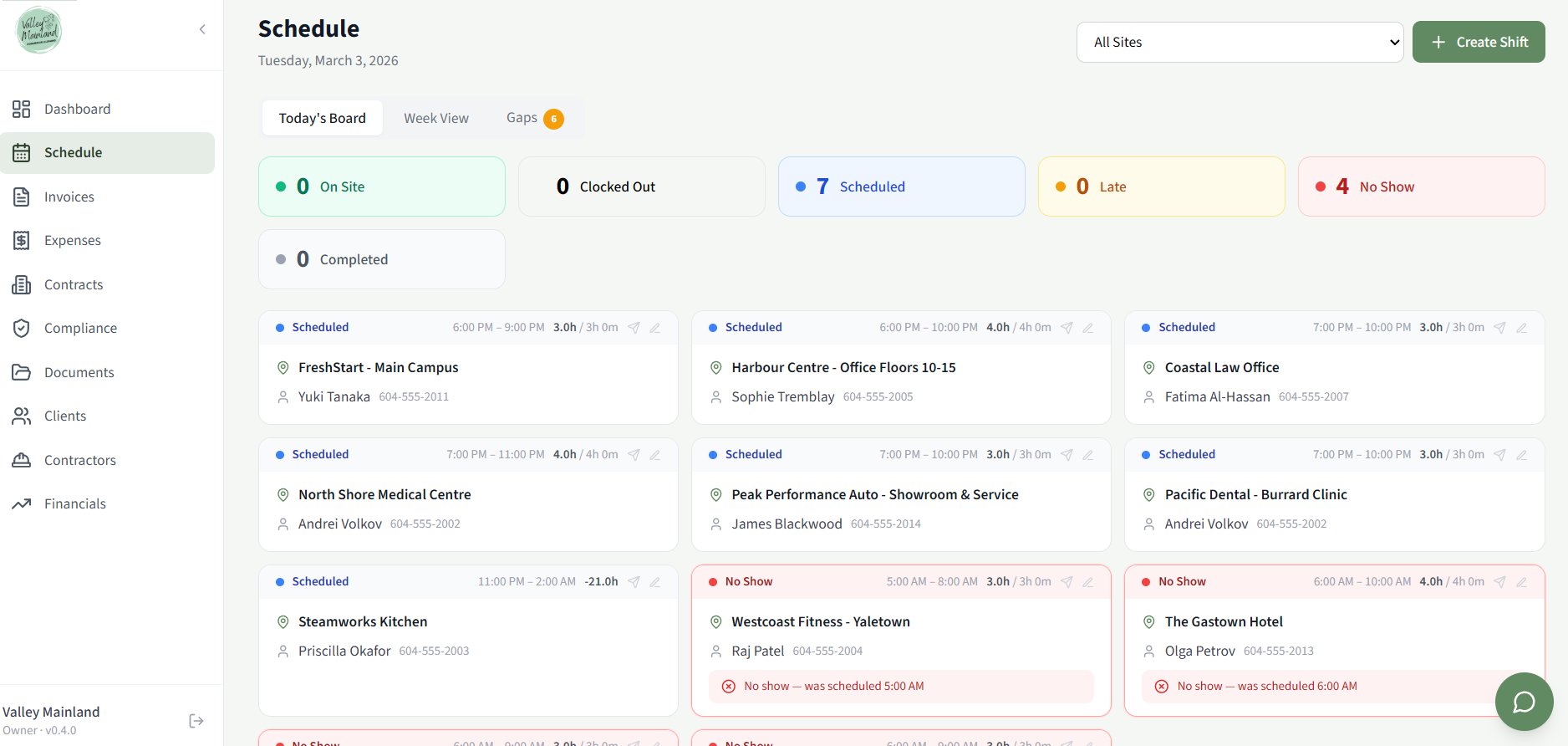Open the chat support bubble
Image resolution: width=1568 pixels, height=746 pixels.
1524,702
